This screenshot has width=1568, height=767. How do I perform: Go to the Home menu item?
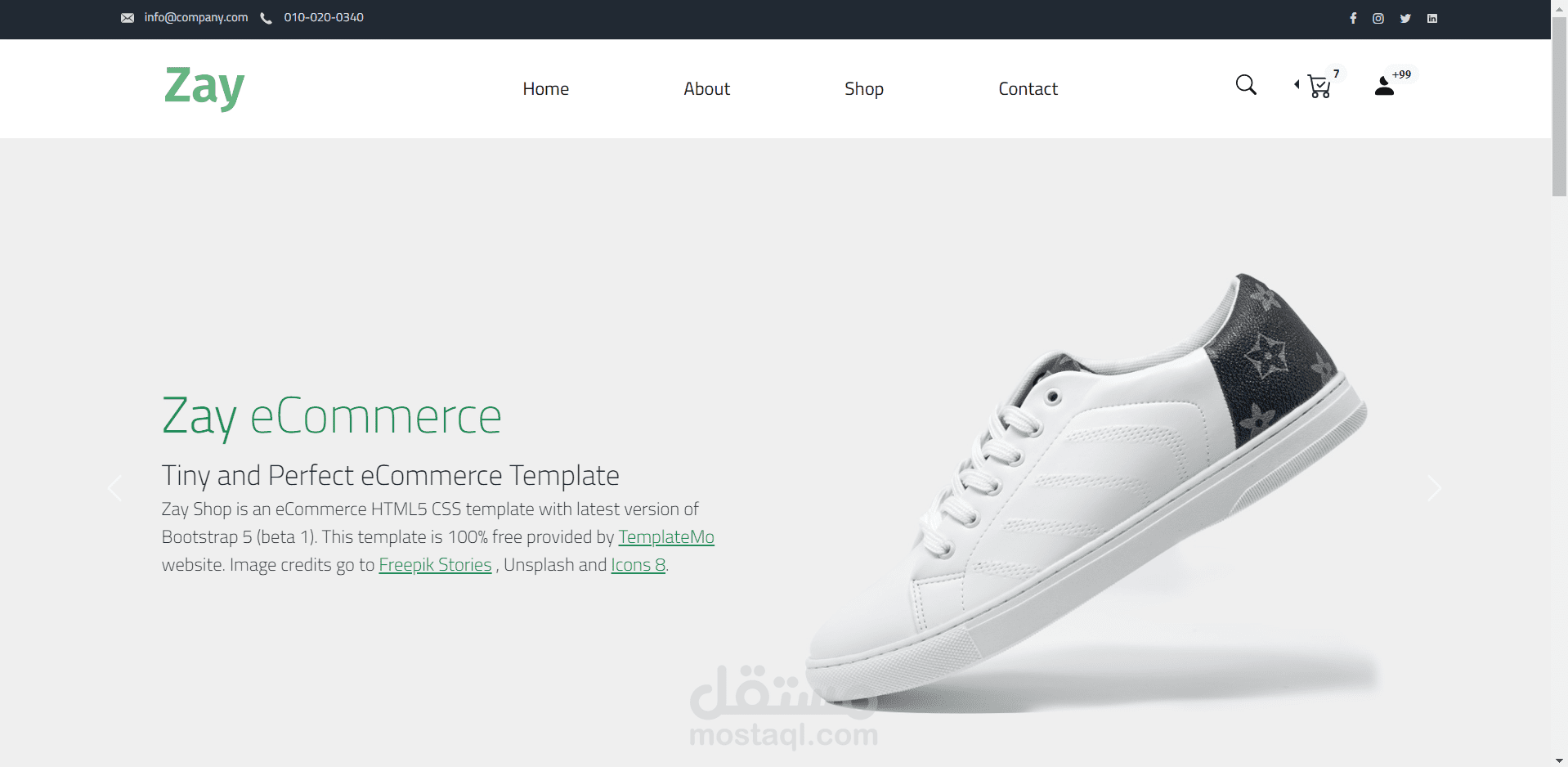[546, 88]
